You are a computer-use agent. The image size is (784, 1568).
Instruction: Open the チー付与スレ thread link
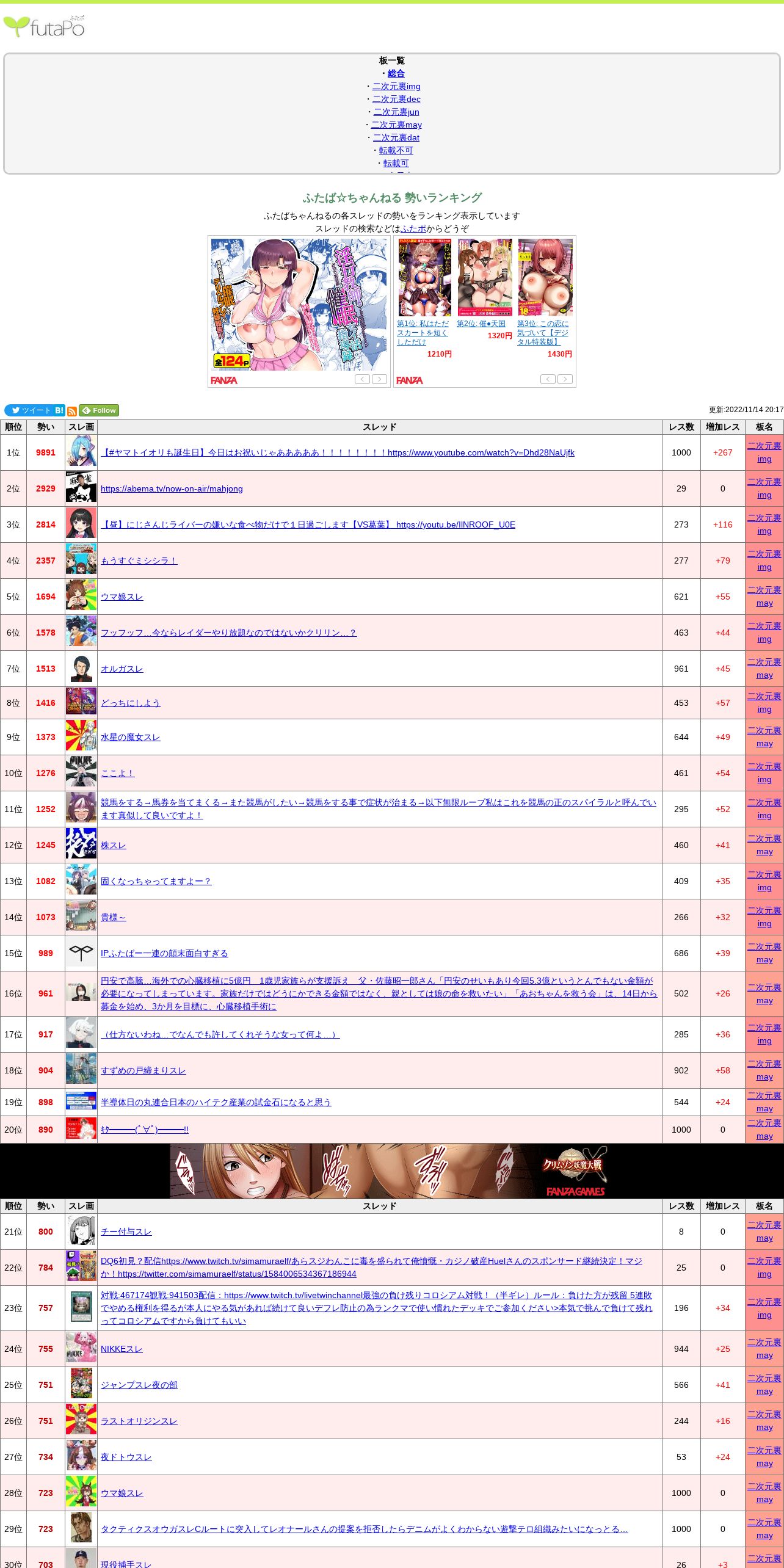coord(126,1232)
